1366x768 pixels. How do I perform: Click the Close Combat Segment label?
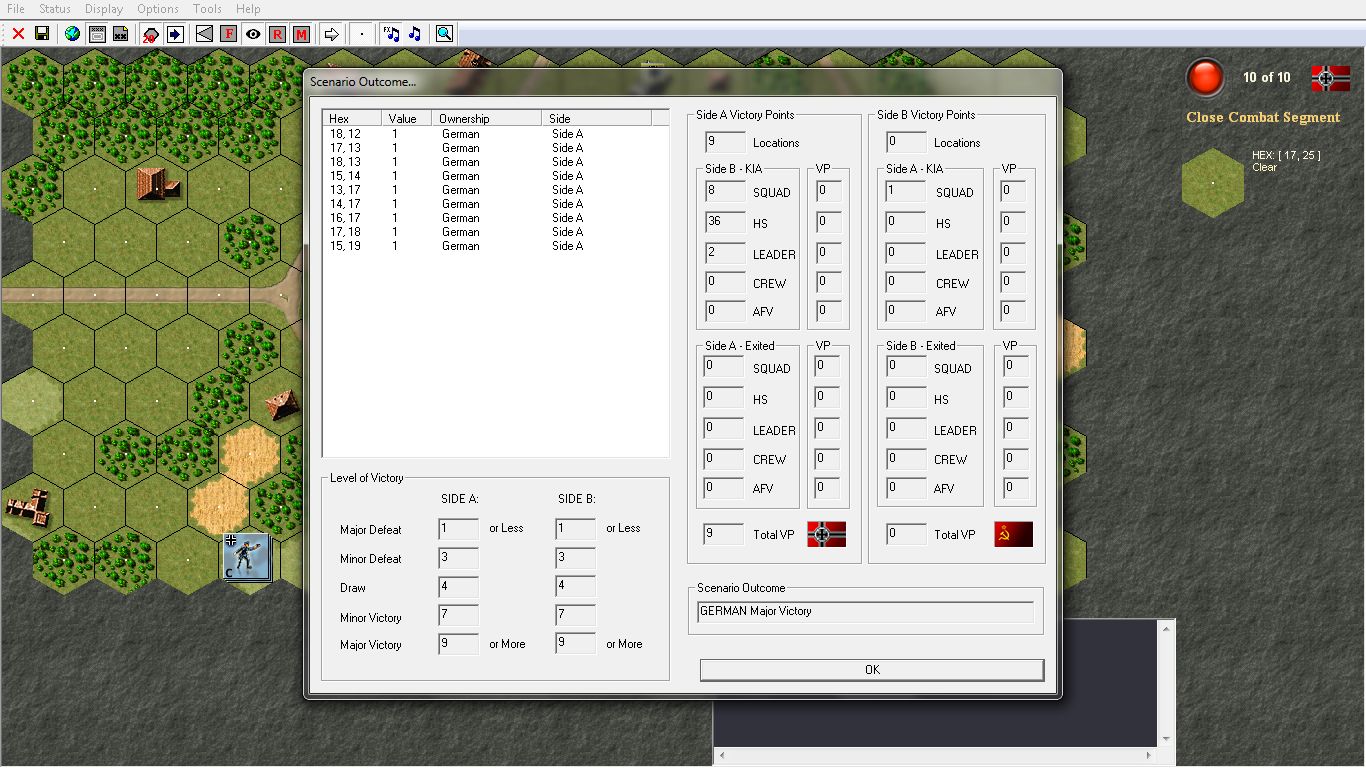coord(1263,117)
